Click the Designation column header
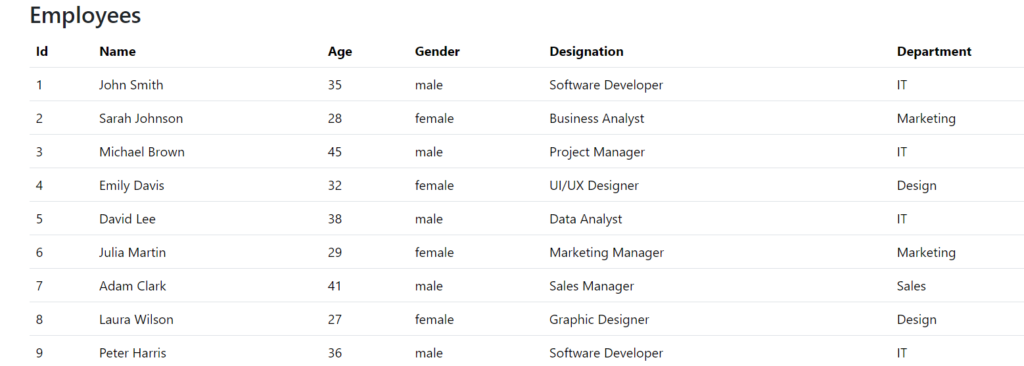This screenshot has height=366, width=1024. (586, 52)
